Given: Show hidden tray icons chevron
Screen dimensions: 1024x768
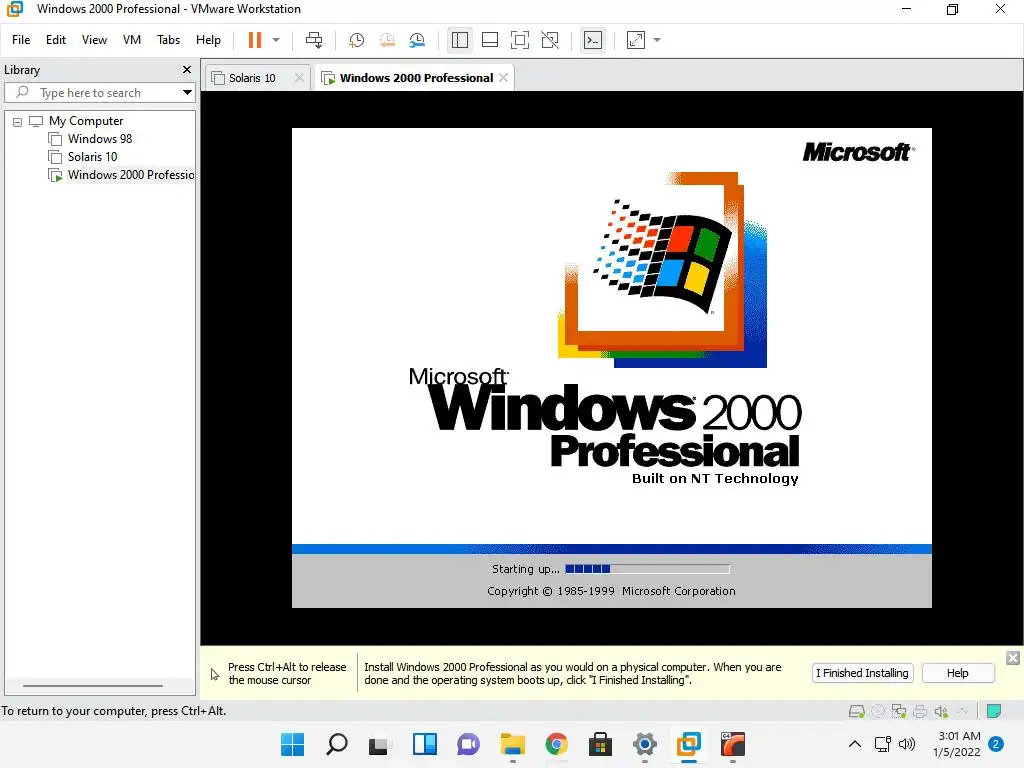Looking at the screenshot, I should tap(854, 744).
